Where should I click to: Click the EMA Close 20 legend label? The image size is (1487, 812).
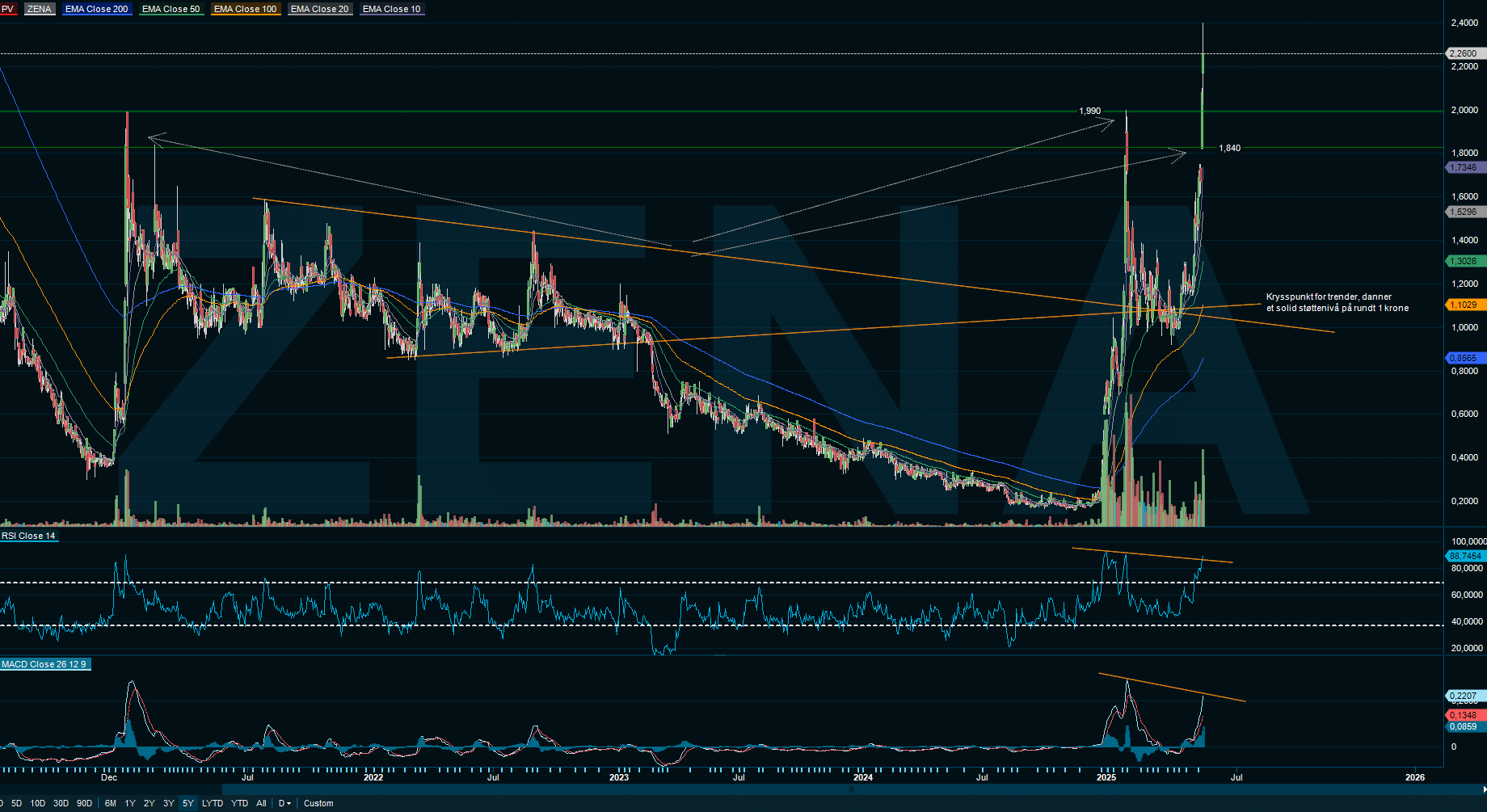pyautogui.click(x=320, y=9)
